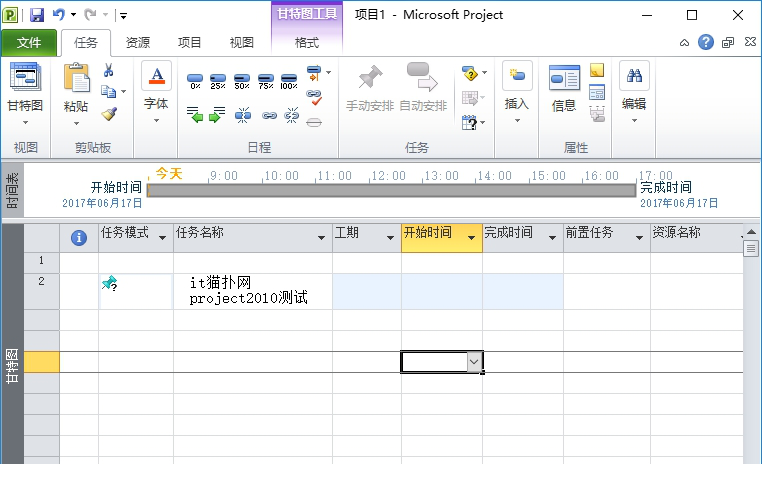Open Editing binoculars button
The height and width of the screenshot is (482, 762).
(x=634, y=75)
